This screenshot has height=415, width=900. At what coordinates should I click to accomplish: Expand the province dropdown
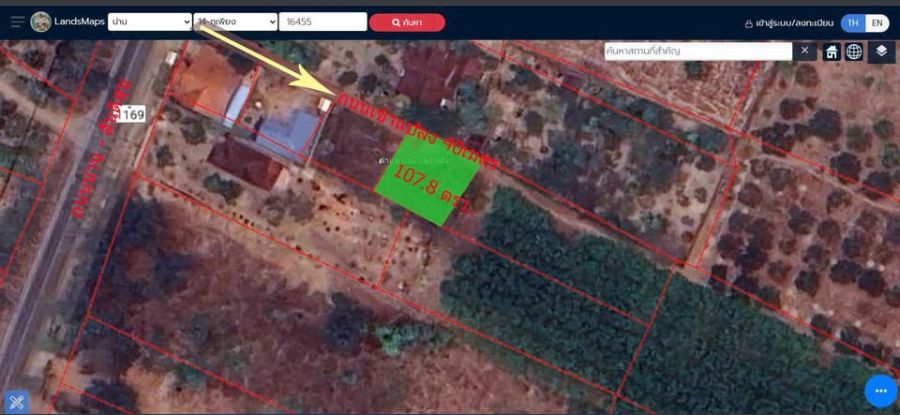(x=149, y=22)
